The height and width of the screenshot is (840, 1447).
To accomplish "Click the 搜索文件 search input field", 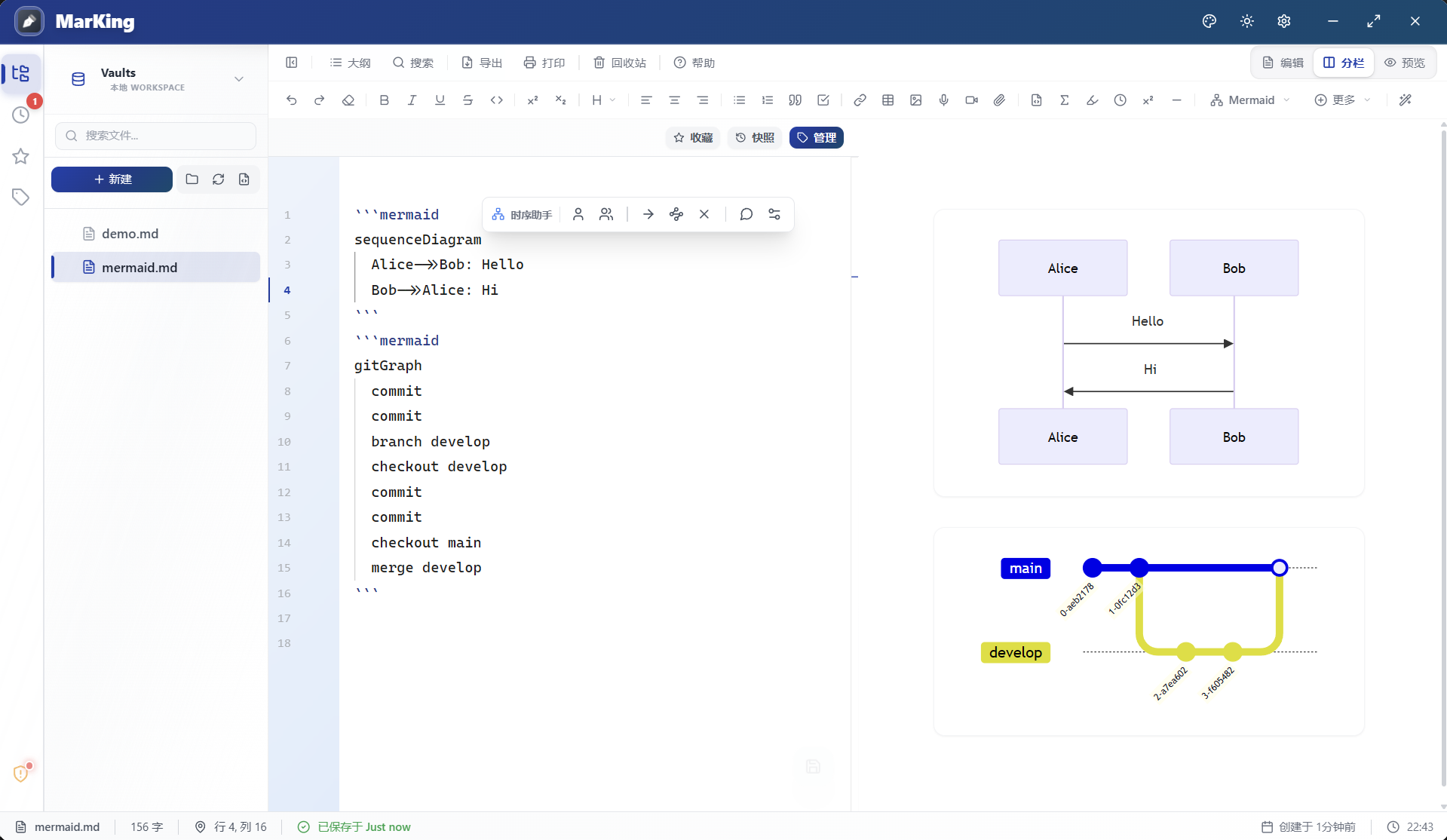I will [156, 136].
